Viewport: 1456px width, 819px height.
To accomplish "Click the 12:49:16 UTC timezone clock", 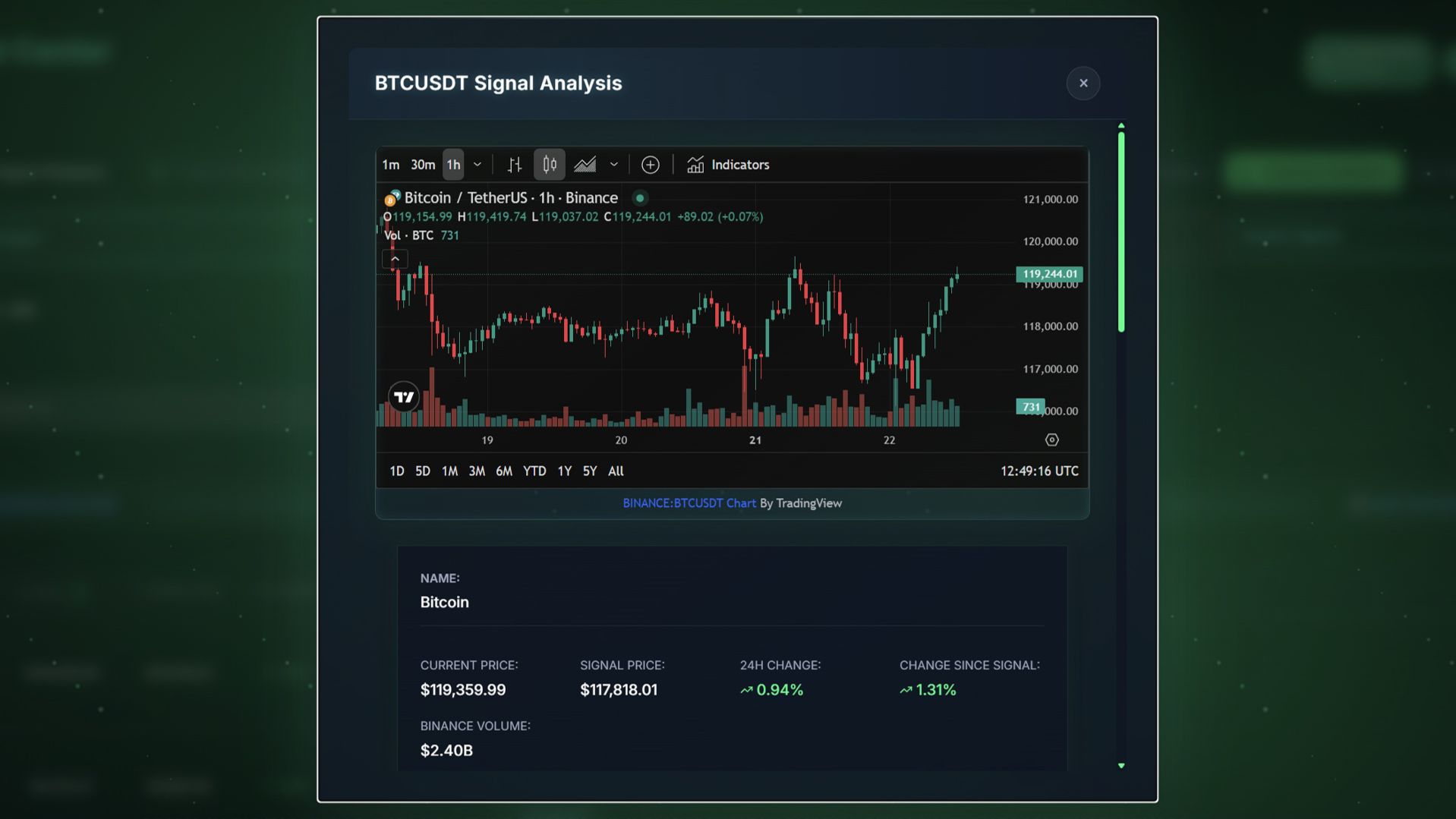I will pos(1039,471).
